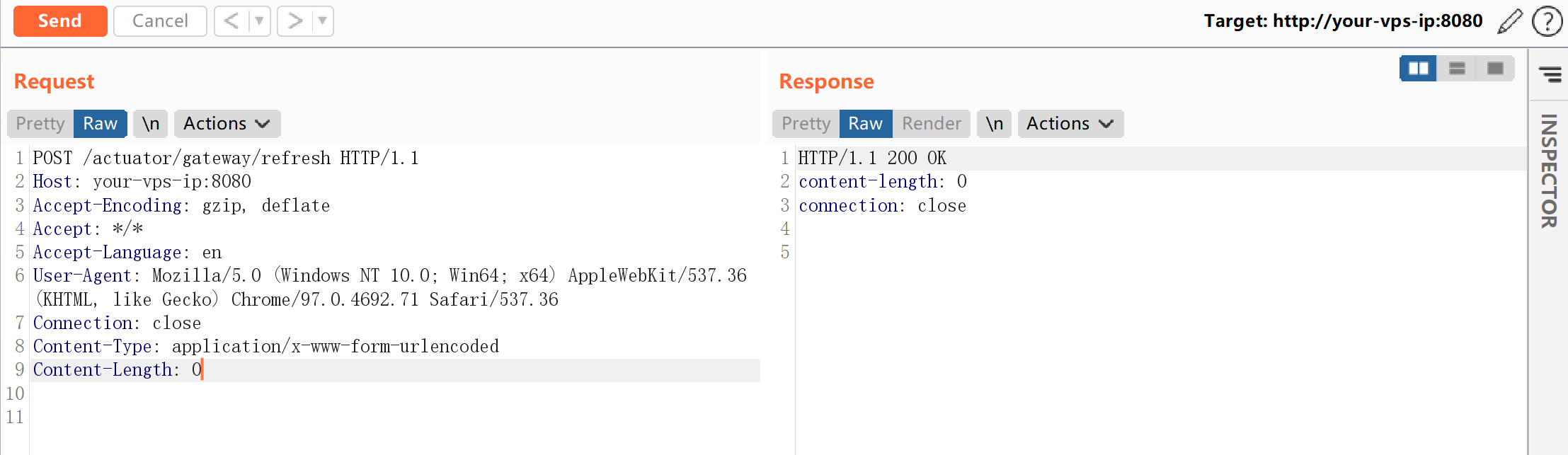Viewport: 1568px width, 455px height.
Task: Open the Request Actions dropdown
Action: tap(227, 124)
